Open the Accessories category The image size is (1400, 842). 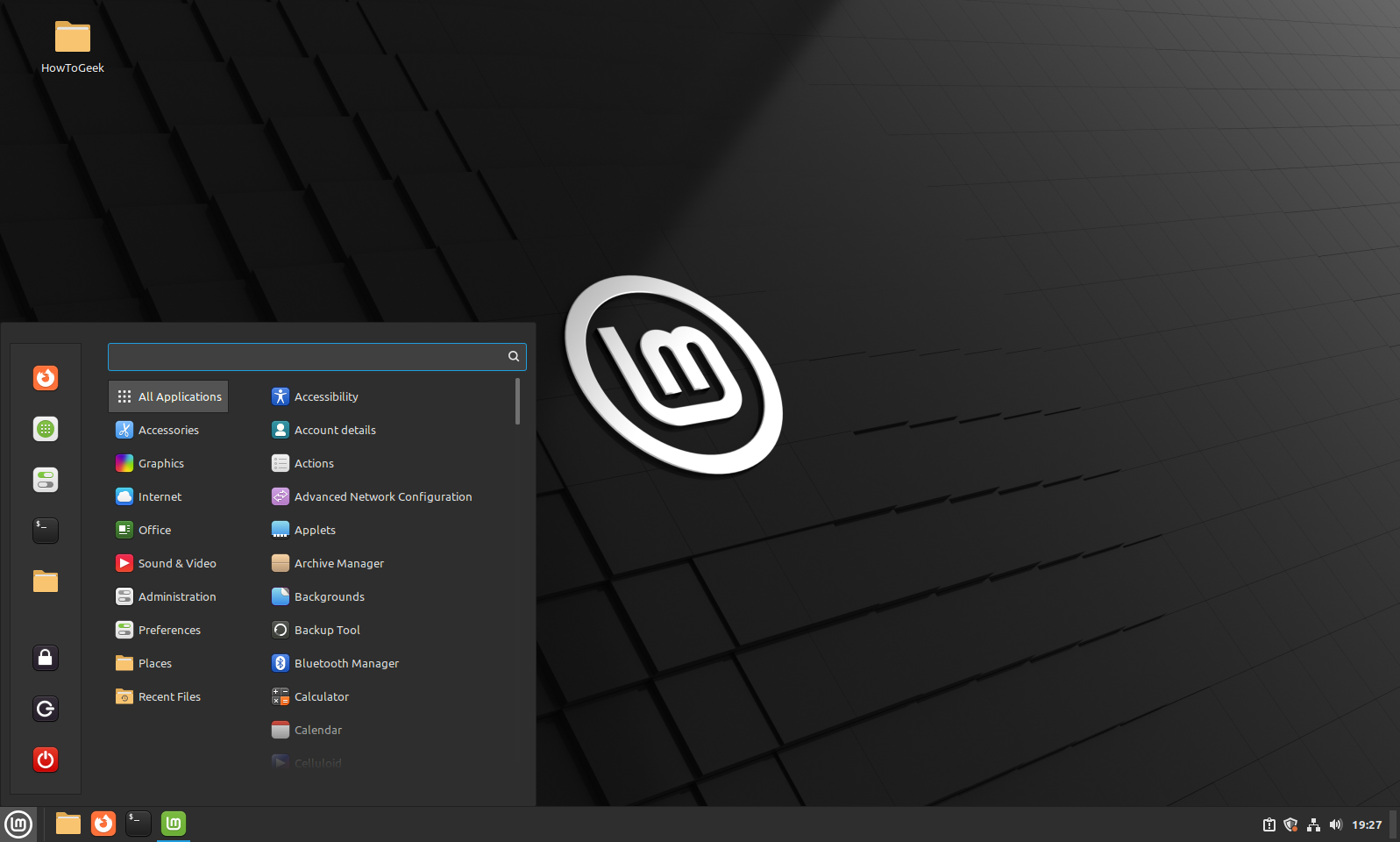[168, 430]
